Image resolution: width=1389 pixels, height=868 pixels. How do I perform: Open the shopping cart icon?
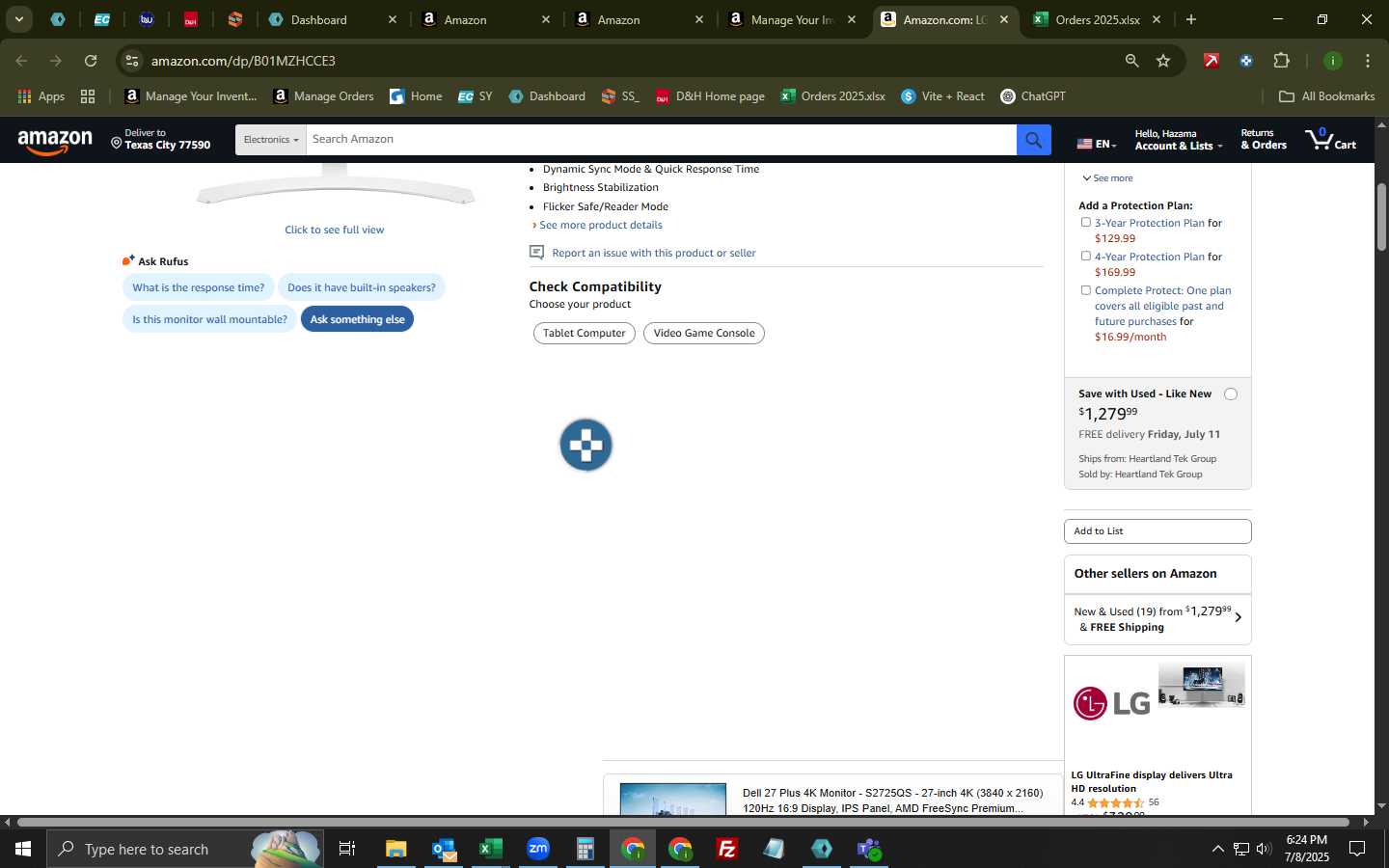coord(1330,140)
